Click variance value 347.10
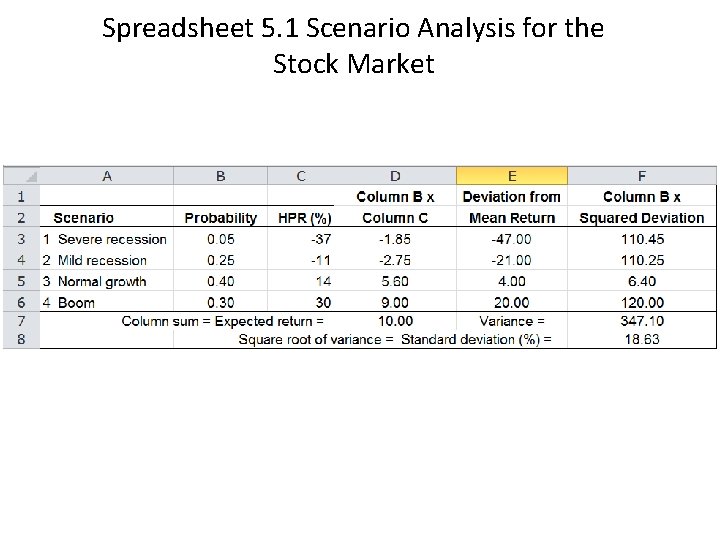The image size is (720, 540). 642,321
